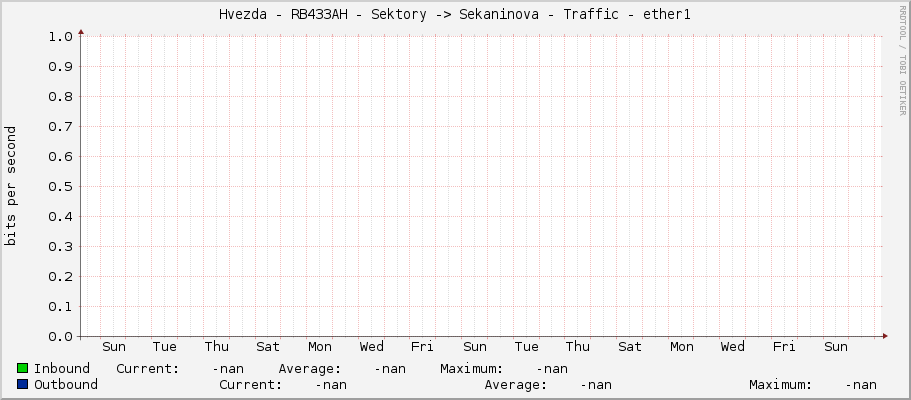Click the Outbound row 'Maximum:' label
The image size is (911, 400).
781,385
